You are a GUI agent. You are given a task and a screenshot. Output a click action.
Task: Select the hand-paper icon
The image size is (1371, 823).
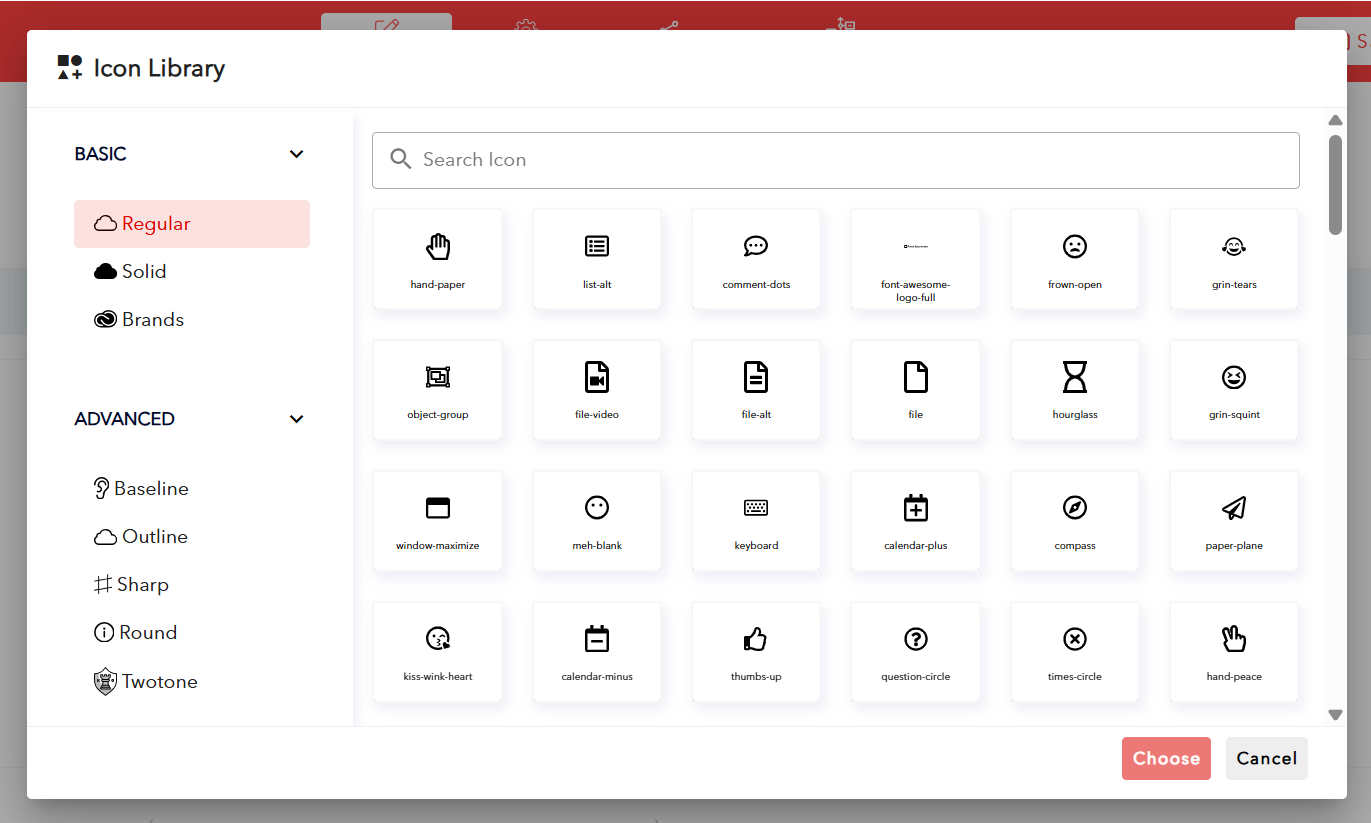[x=437, y=258]
